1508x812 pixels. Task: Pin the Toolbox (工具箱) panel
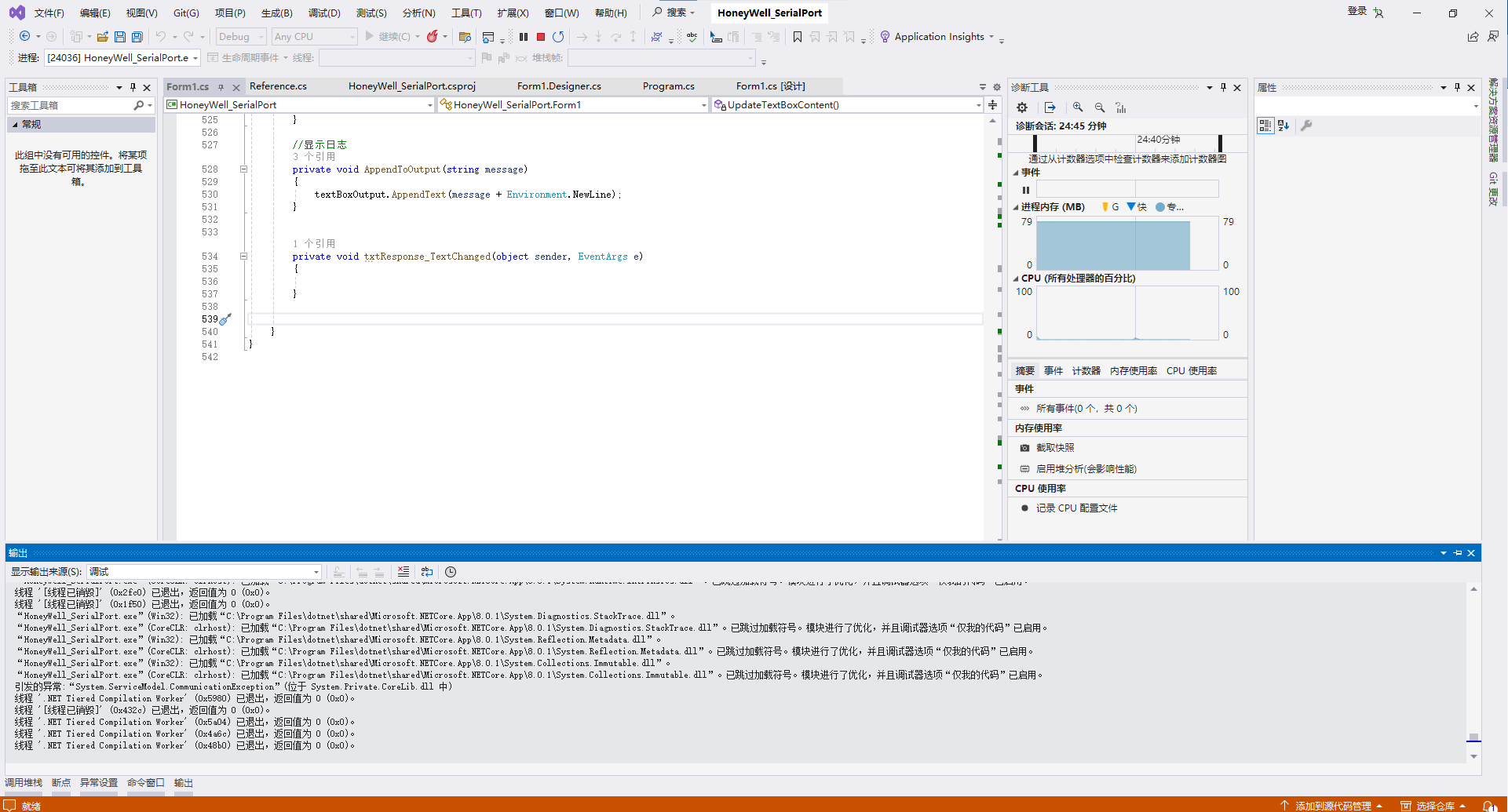pyautogui.click(x=133, y=87)
